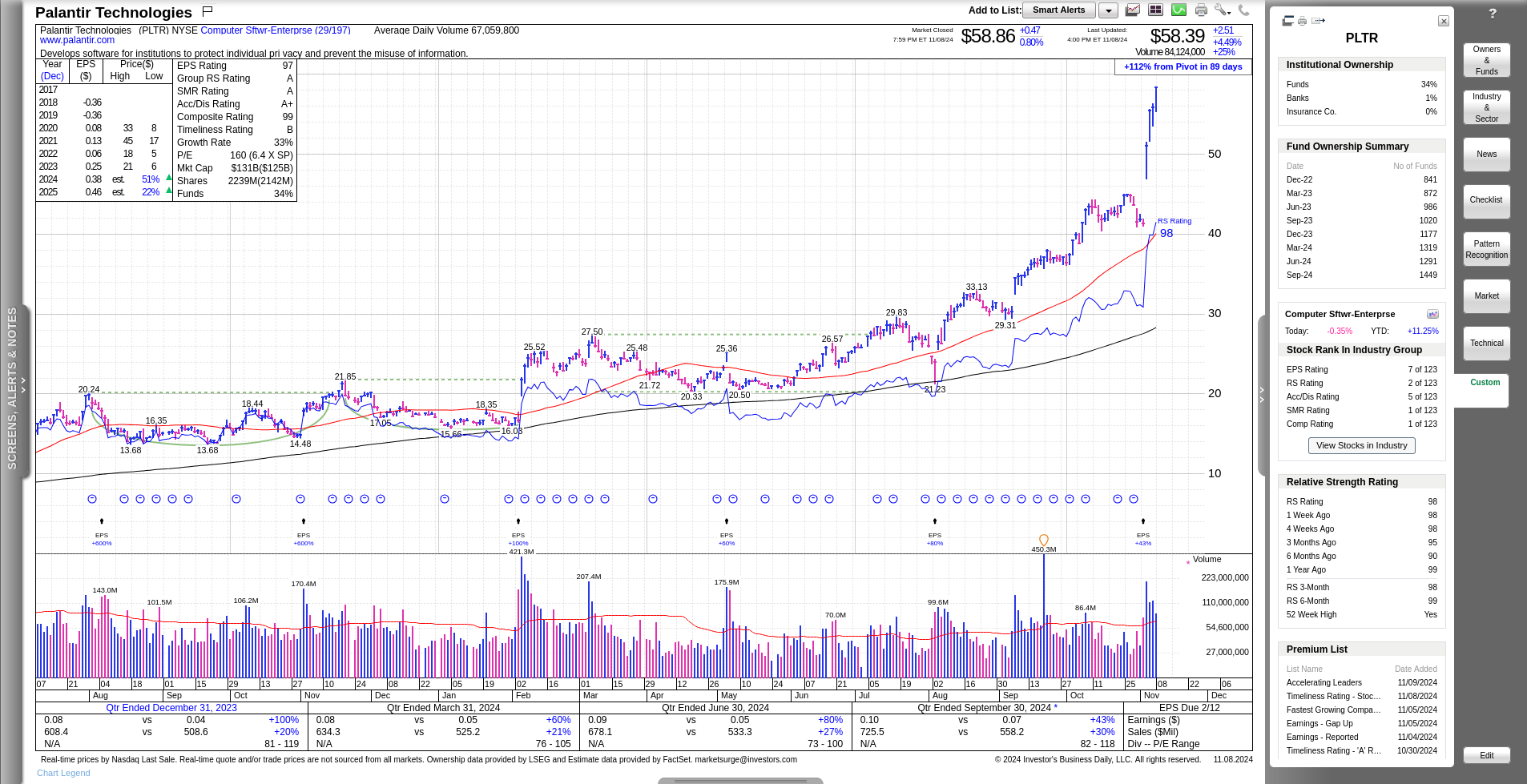Click the RS Rating 98 line label

coord(1173,227)
